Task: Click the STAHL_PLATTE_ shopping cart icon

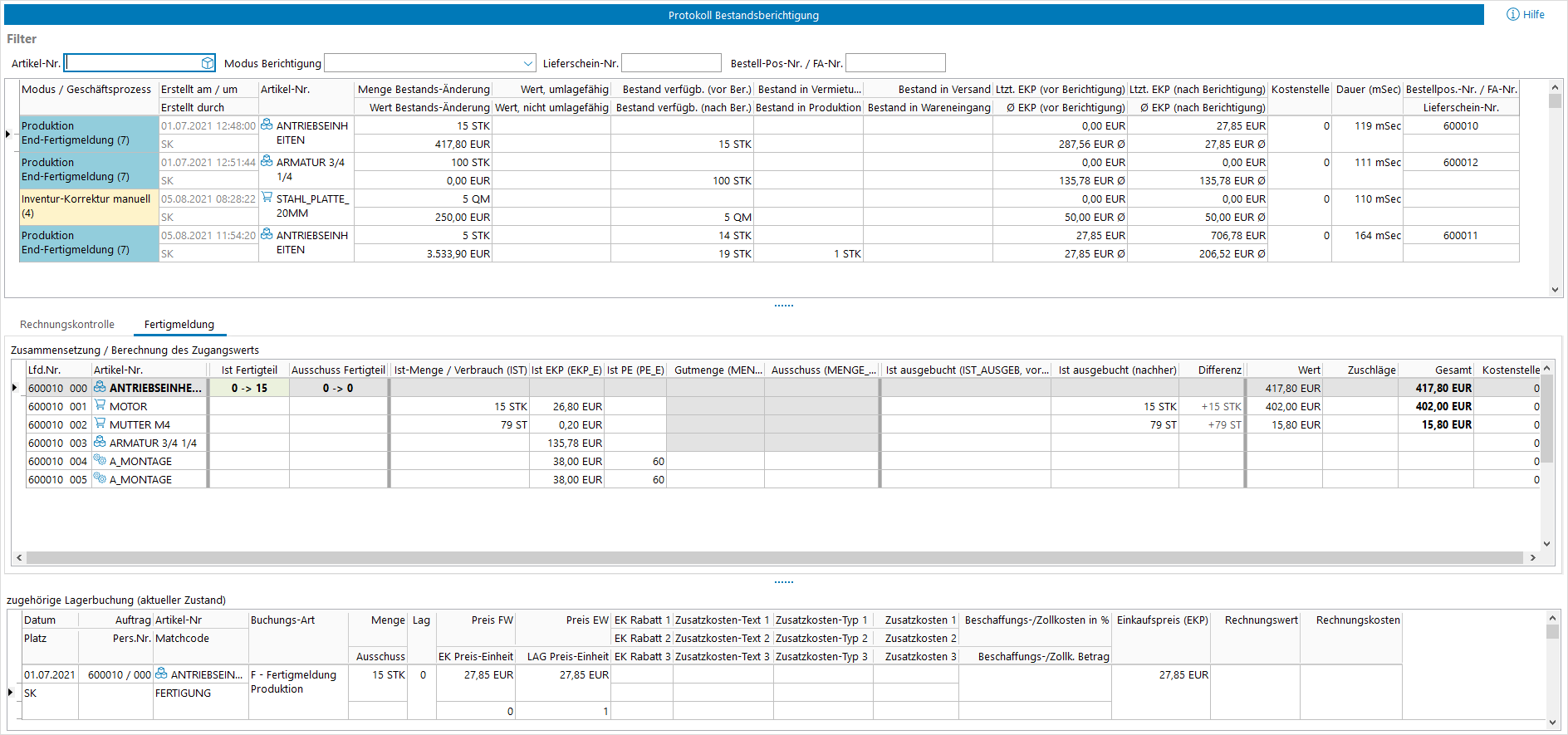Action: [267, 198]
